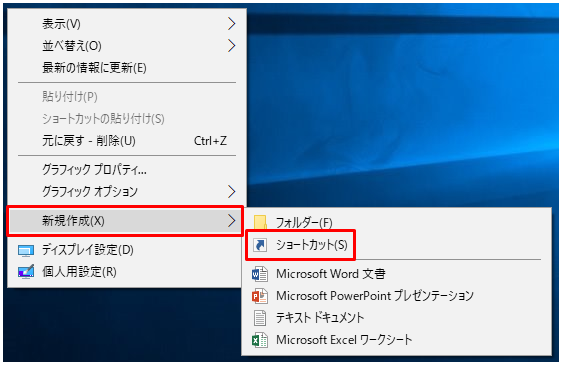Viewport: 564px width, 366px height.
Task: Choose 最新の情報に更新(E)
Action: point(127,68)
